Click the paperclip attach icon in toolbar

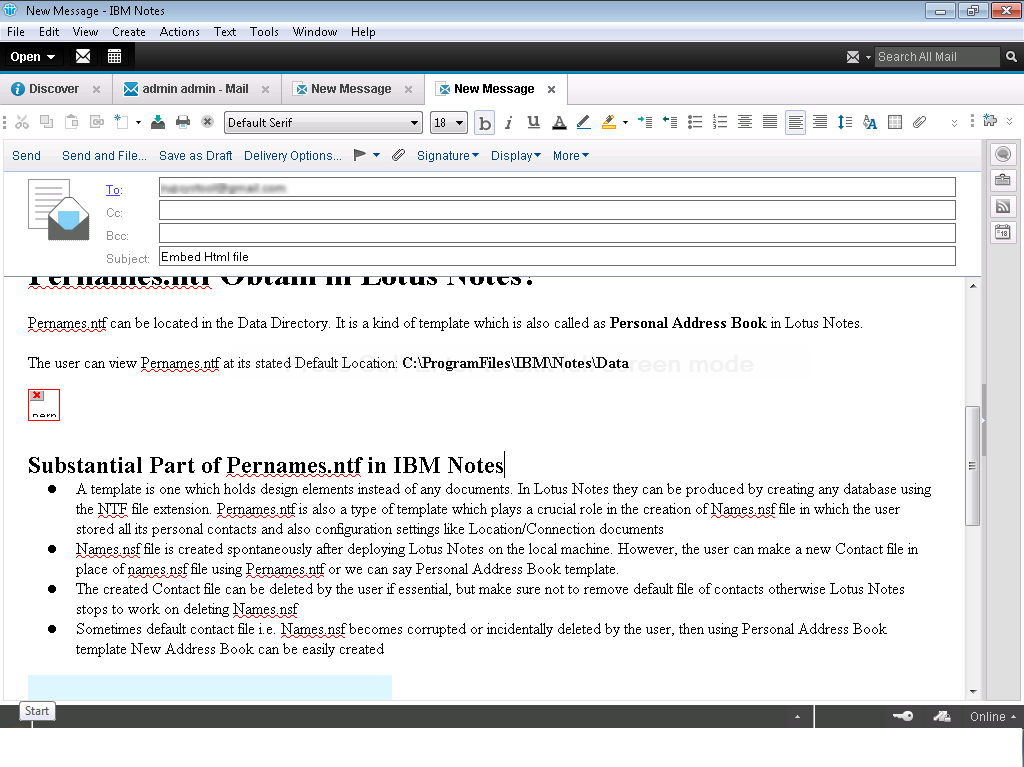tap(920, 122)
